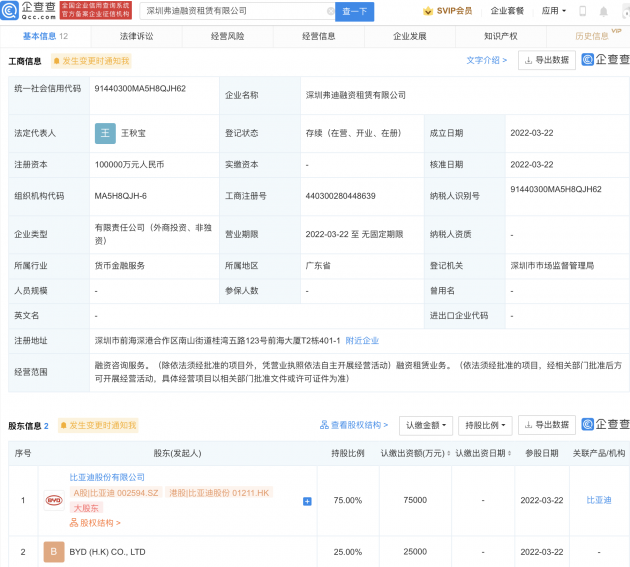Click 组织机构代码 MA5H8QJH-6 value
Viewport: 630px width, 567px height.
point(121,196)
